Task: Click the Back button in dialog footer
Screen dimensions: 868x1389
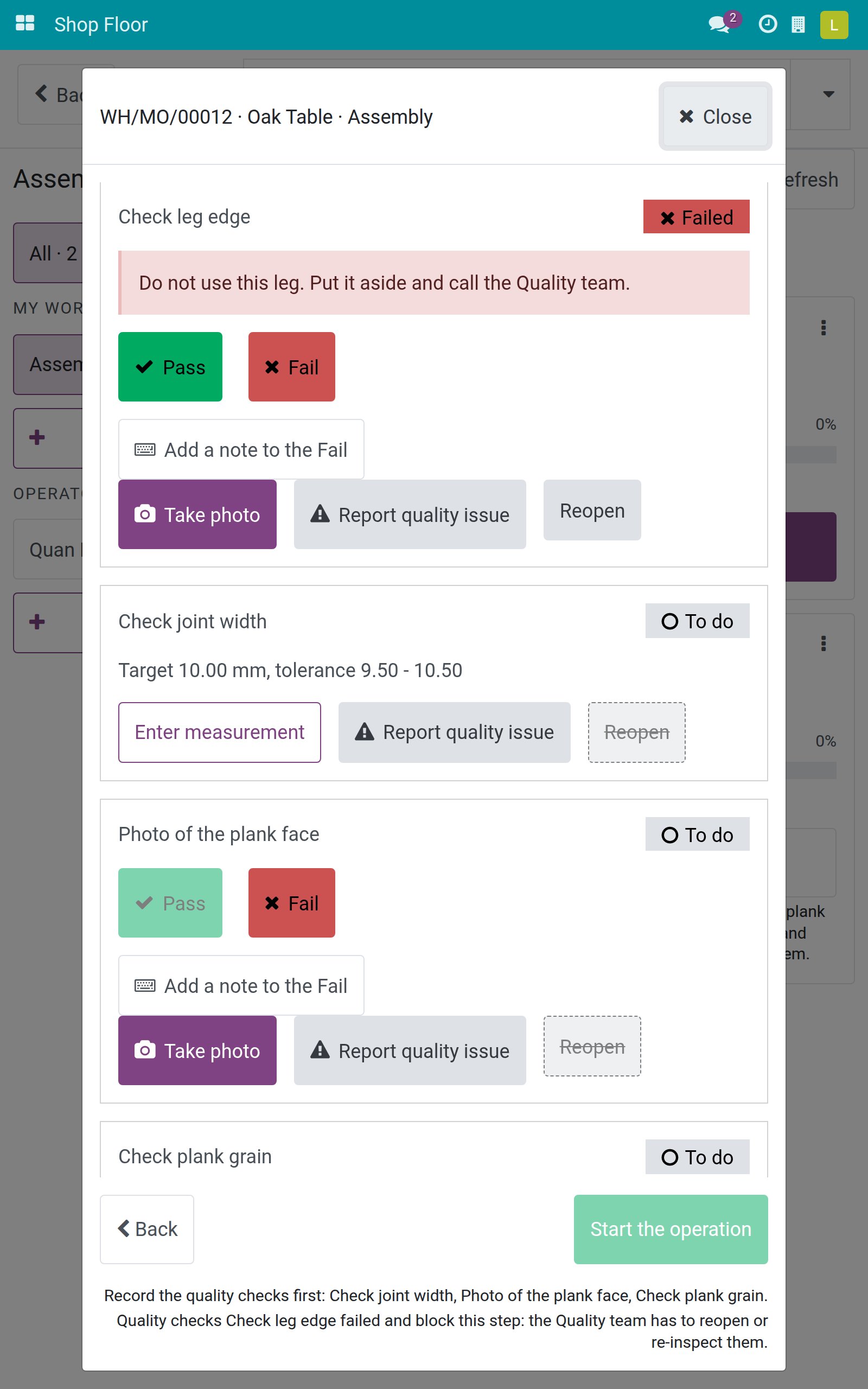Action: tap(147, 1229)
